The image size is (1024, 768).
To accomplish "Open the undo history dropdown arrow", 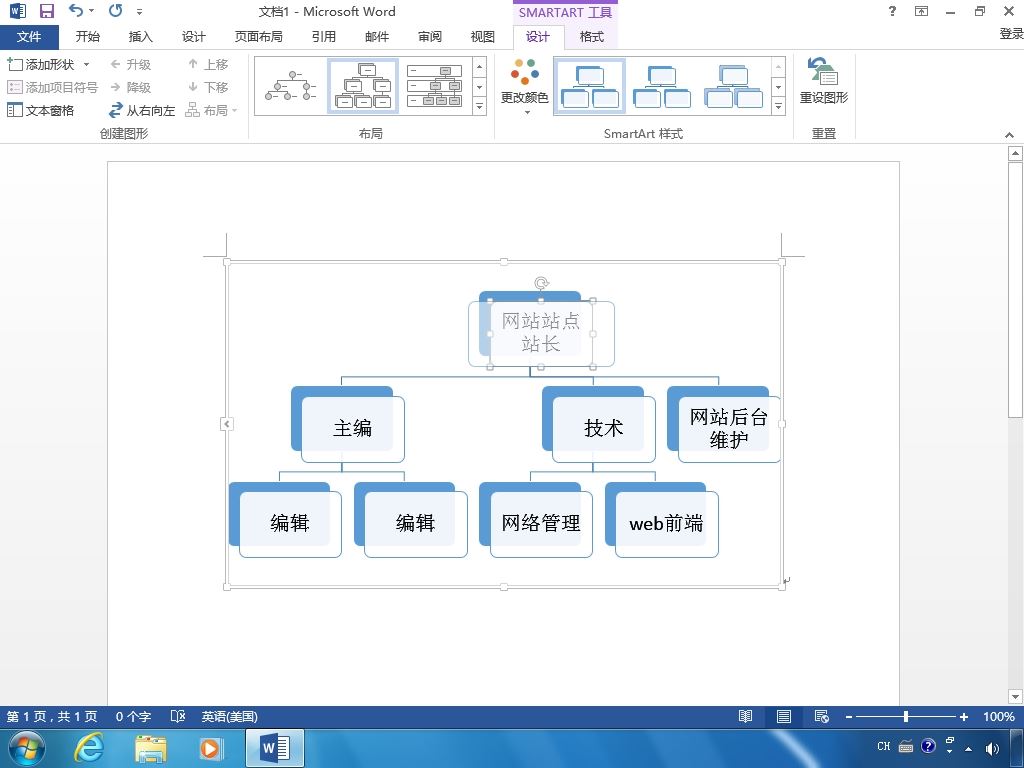I will point(91,11).
